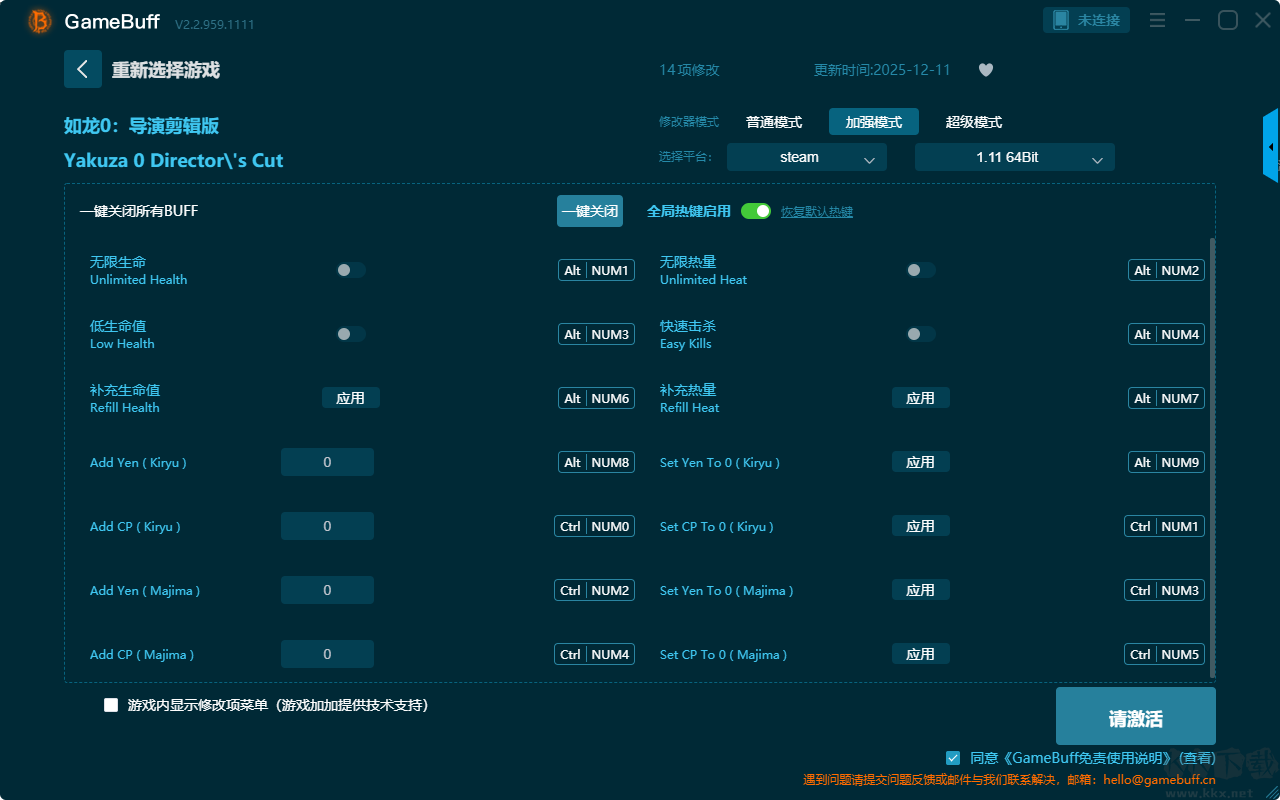Image resolution: width=1280 pixels, height=800 pixels.
Task: Click the 一键关闭 button
Action: tap(590, 211)
